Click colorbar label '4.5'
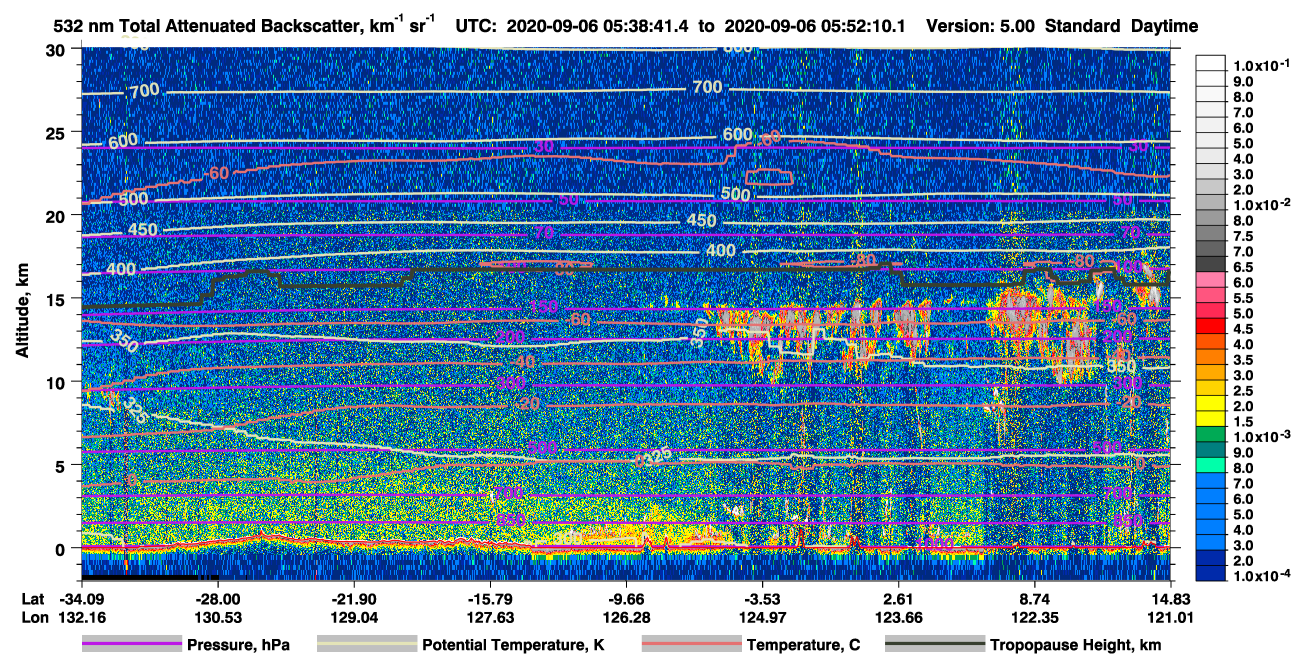This screenshot has height=667, width=1300. tap(1243, 329)
